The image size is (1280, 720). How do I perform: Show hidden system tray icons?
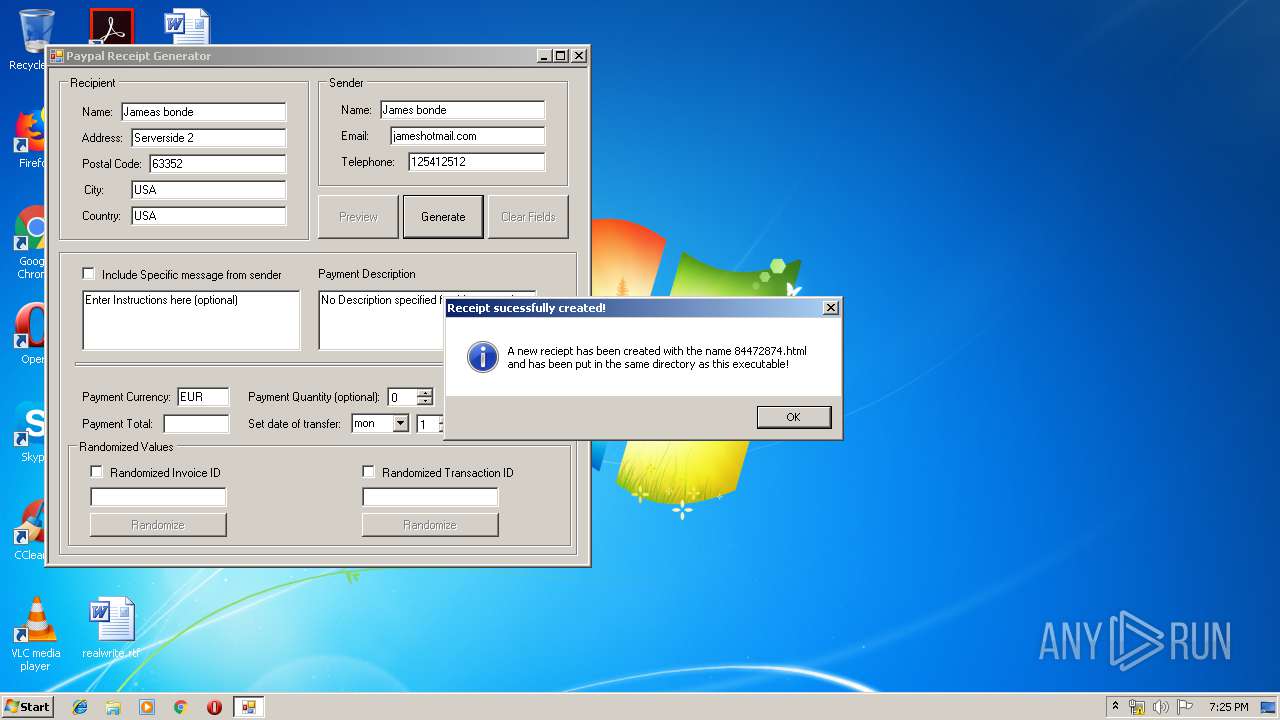click(x=1115, y=707)
